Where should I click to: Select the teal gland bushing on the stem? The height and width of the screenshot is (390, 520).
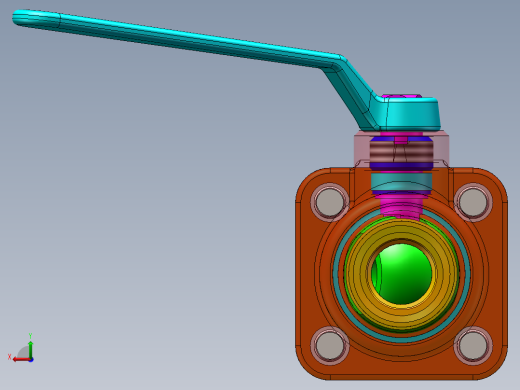[402, 182]
